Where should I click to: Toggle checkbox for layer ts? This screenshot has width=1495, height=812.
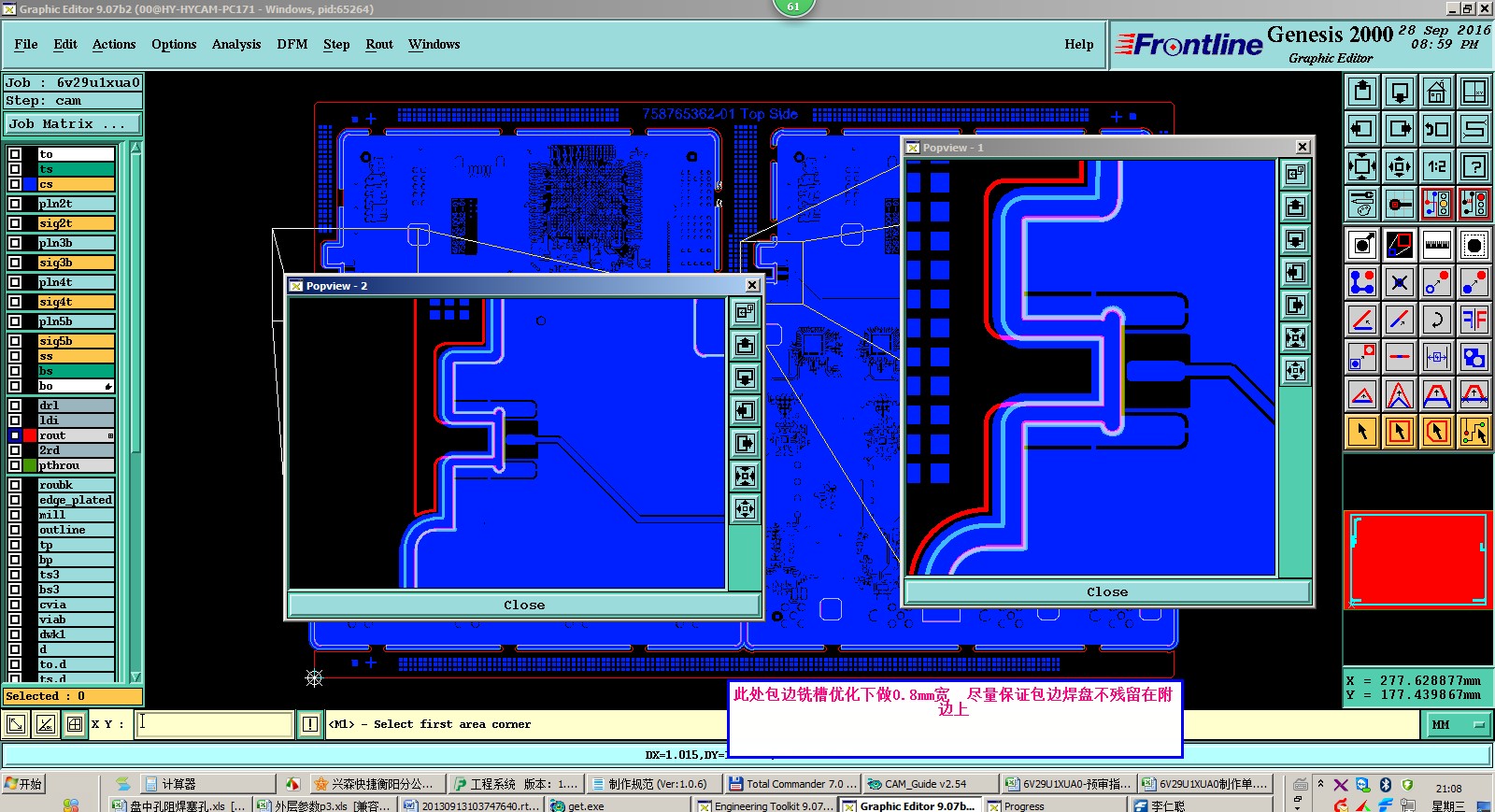click(15, 169)
